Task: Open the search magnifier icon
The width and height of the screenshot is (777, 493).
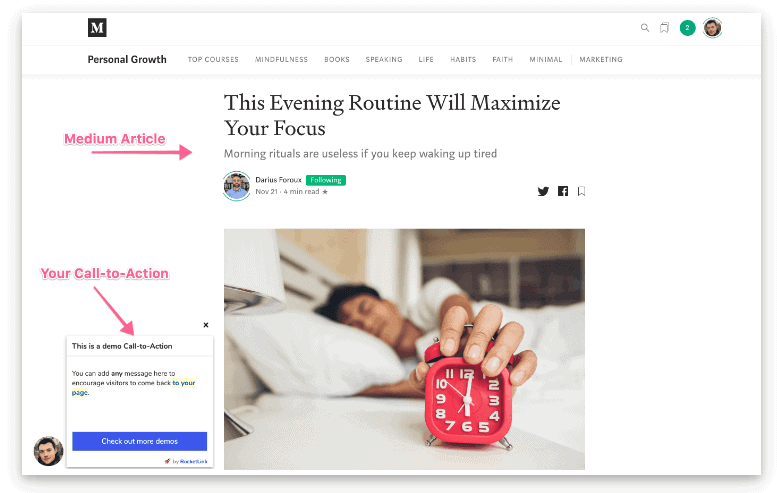Action: pyautogui.click(x=645, y=28)
